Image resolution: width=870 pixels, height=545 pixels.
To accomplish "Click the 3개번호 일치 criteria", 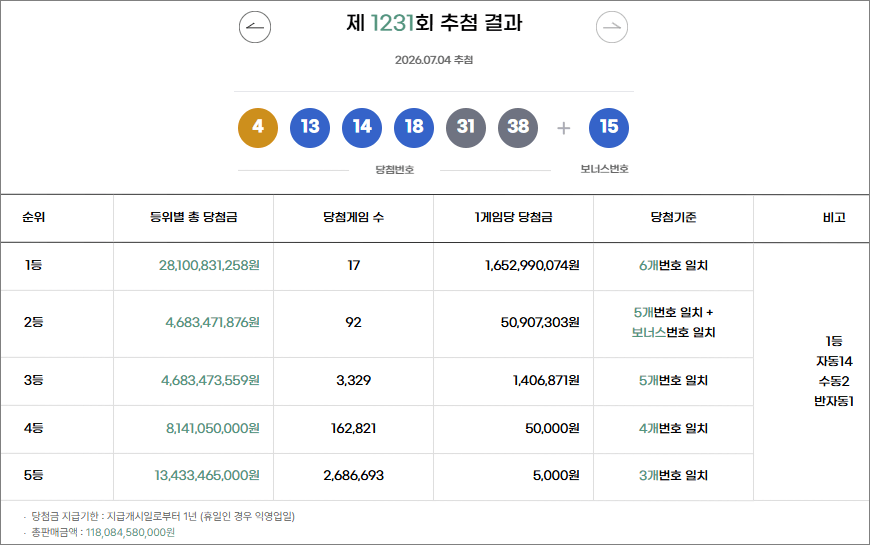I will [x=673, y=476].
